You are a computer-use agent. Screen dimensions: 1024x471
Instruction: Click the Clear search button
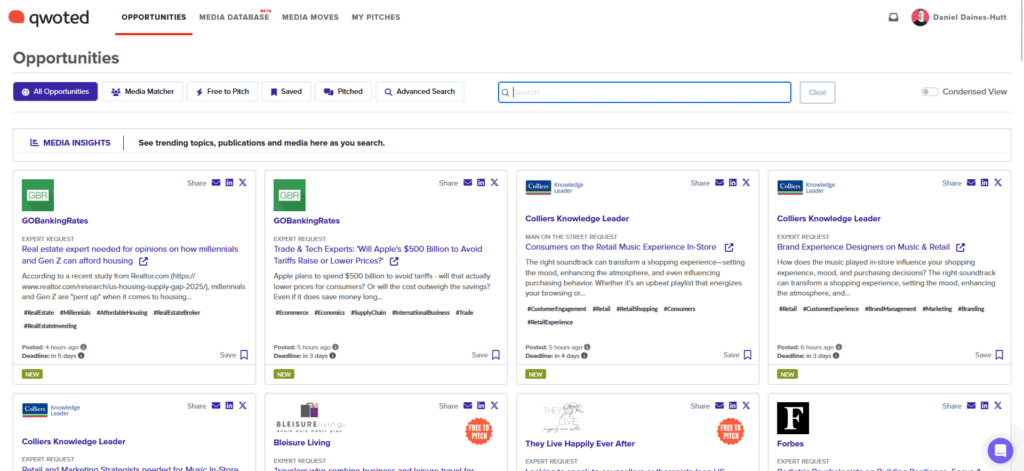pos(818,92)
